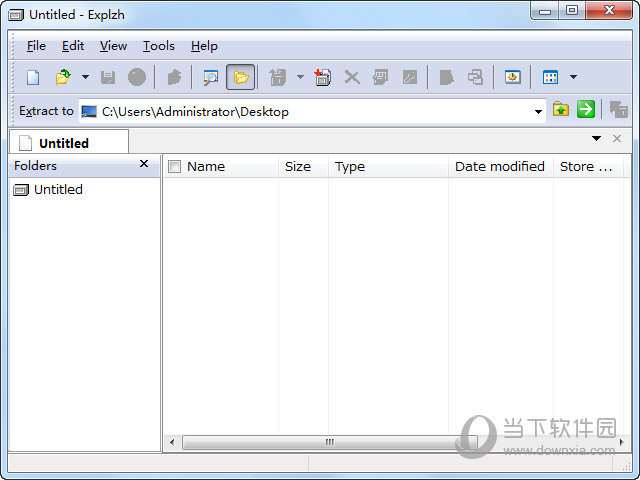The width and height of the screenshot is (640, 480).
Task: Open the view mode dropdown arrow
Action: 573,77
